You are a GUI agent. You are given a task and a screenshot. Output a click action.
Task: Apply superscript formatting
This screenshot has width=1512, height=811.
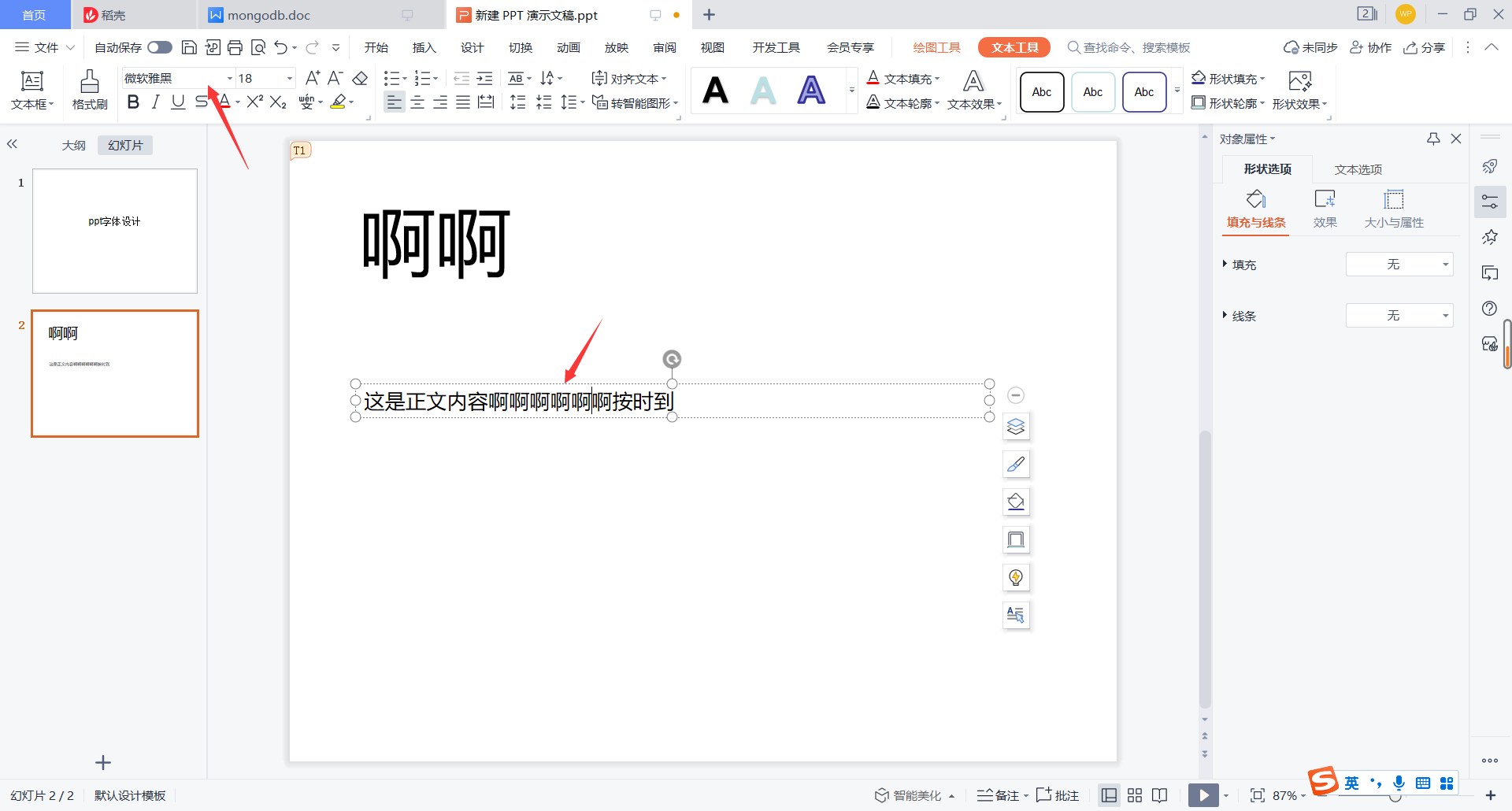click(254, 102)
